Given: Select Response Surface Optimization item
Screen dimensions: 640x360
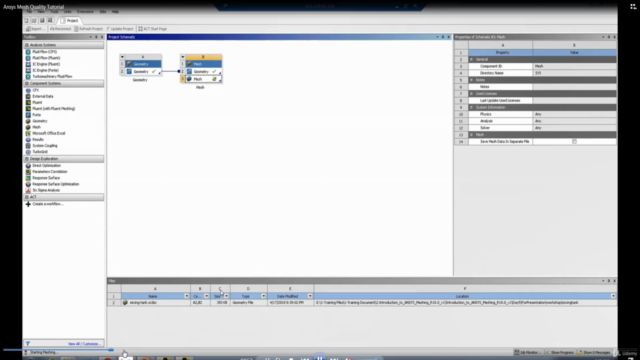Looking at the screenshot, I should (56, 184).
